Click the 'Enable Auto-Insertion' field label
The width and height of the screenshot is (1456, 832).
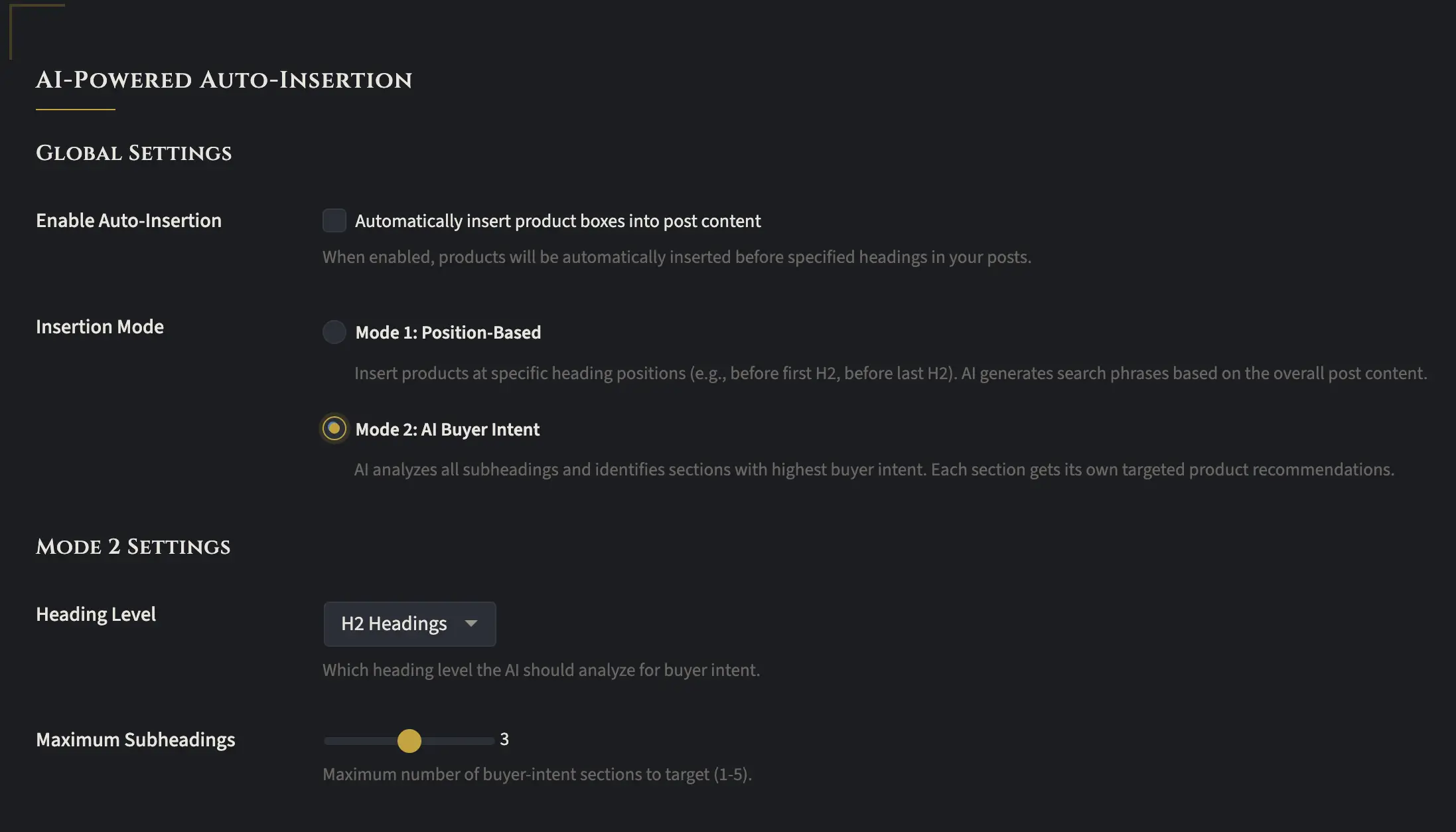click(x=129, y=220)
